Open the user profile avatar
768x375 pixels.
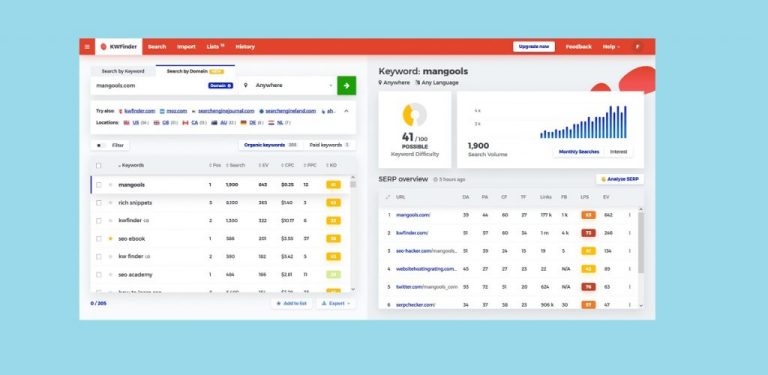[637, 47]
